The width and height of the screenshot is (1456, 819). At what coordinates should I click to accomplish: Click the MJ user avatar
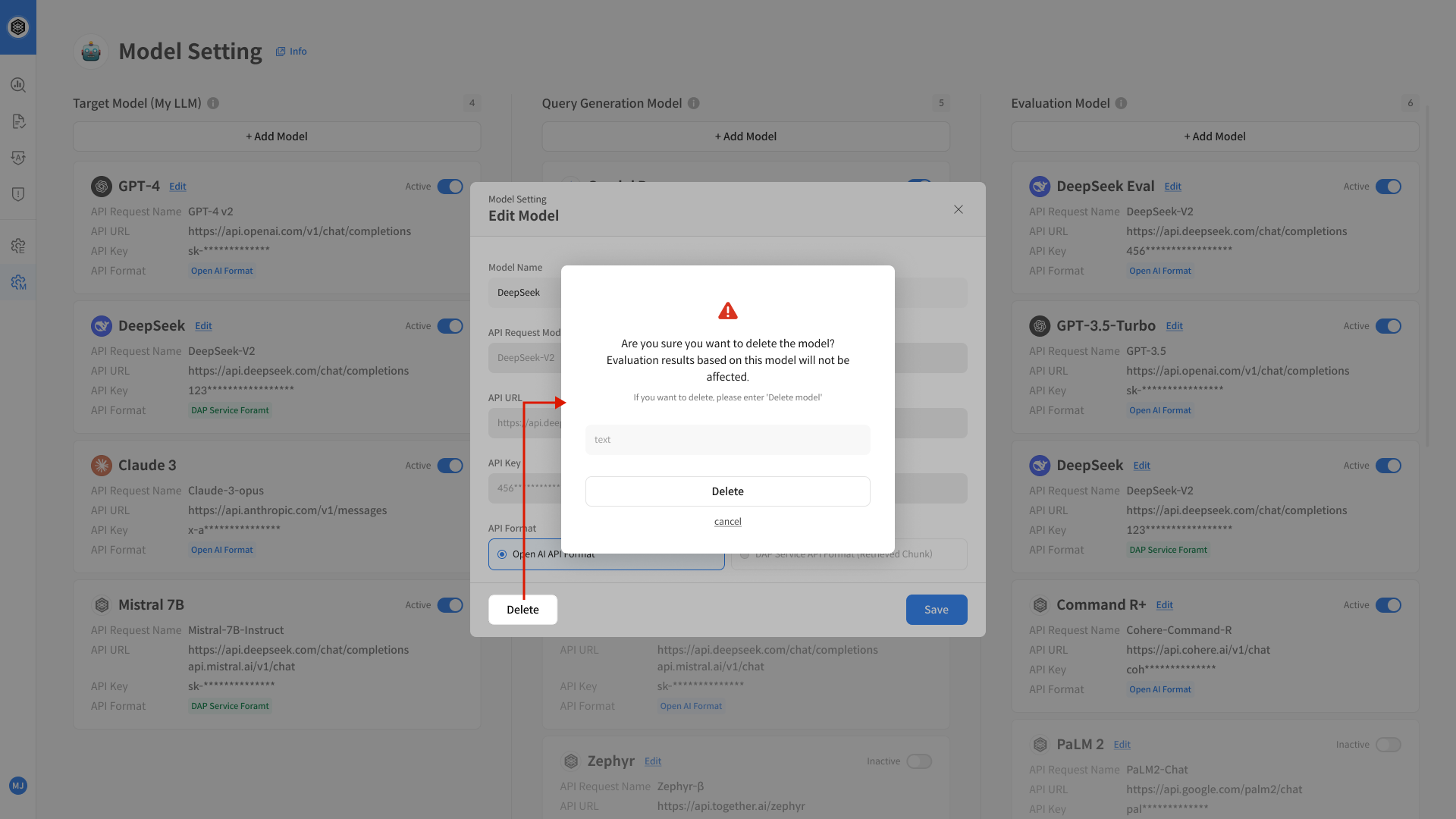[x=18, y=786]
